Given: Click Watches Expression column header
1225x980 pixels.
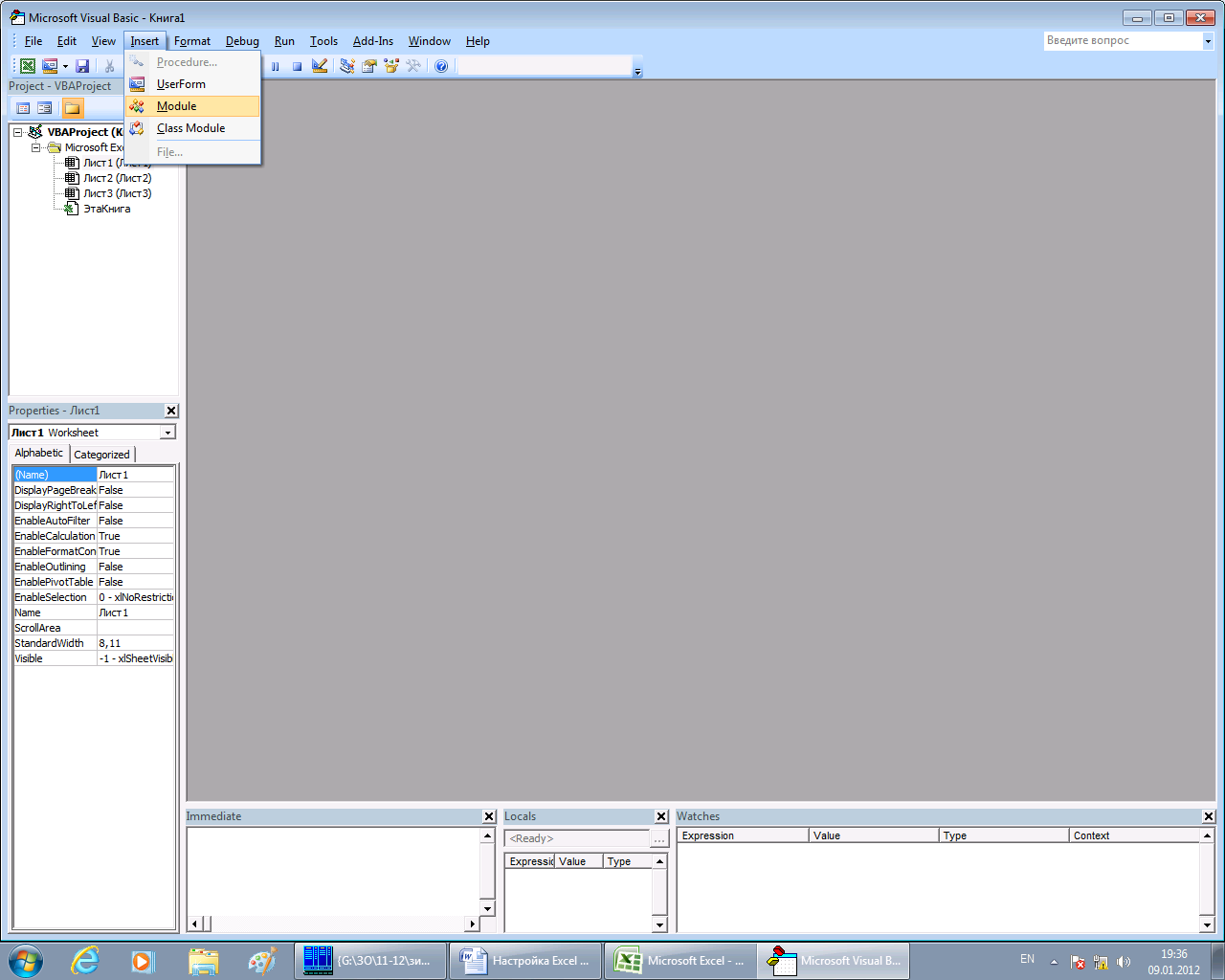Looking at the screenshot, I should pos(744,835).
